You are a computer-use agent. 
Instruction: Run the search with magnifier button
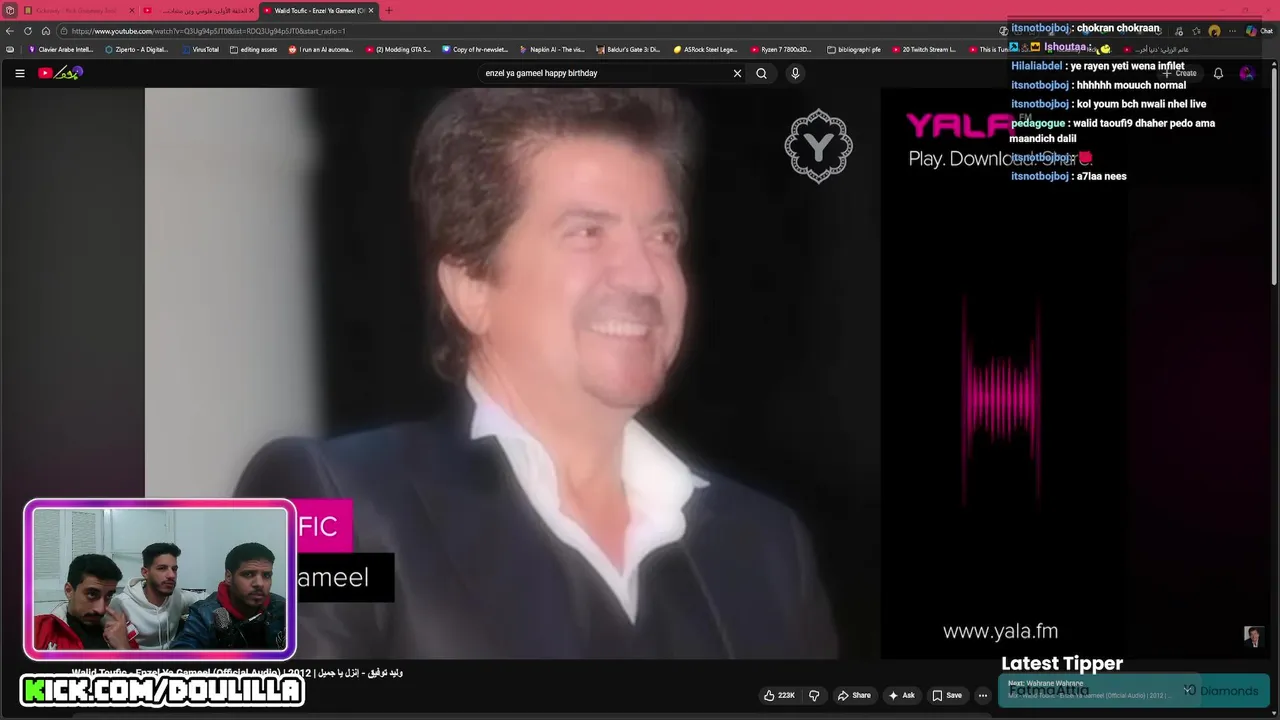pos(761,73)
